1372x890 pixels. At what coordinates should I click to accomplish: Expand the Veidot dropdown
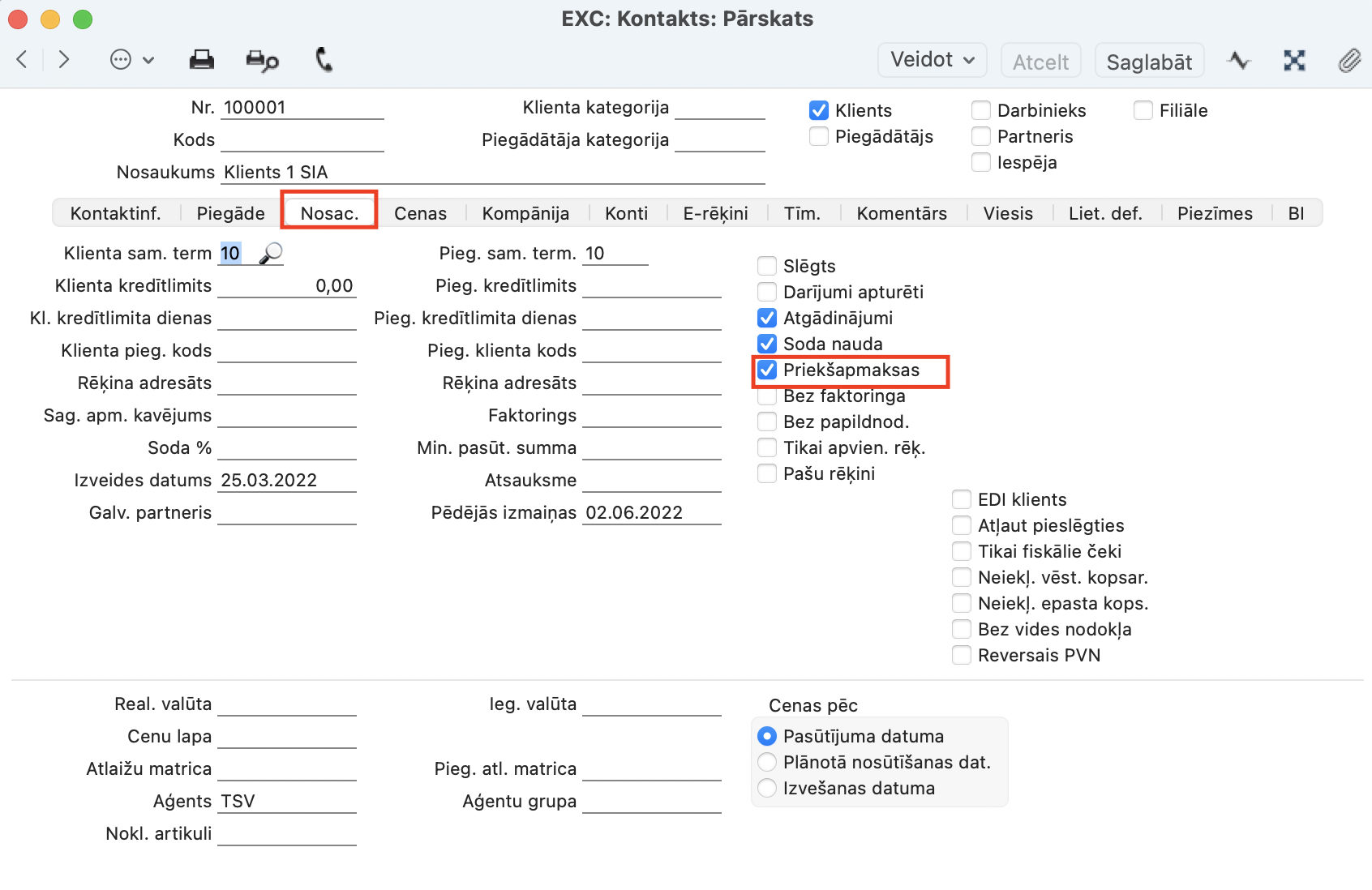click(x=932, y=60)
